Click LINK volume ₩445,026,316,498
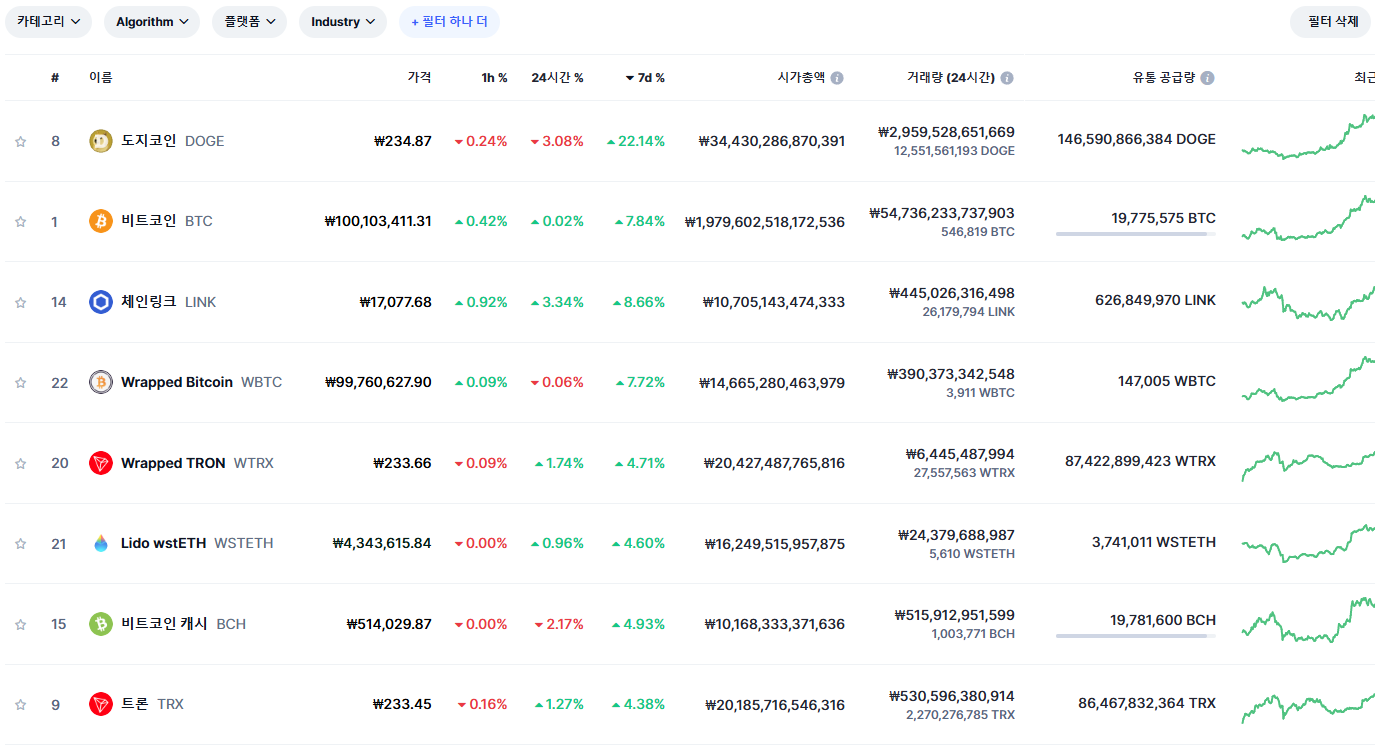This screenshot has width=1393, height=754. click(951, 293)
